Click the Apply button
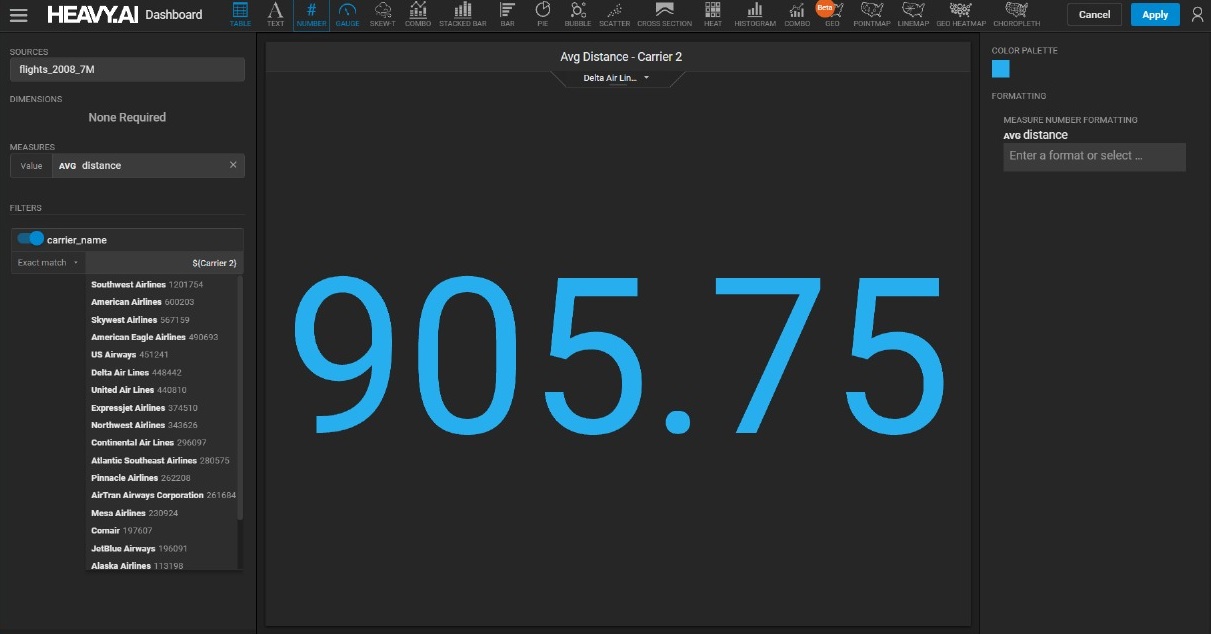The height and width of the screenshot is (634, 1211). click(x=1154, y=15)
